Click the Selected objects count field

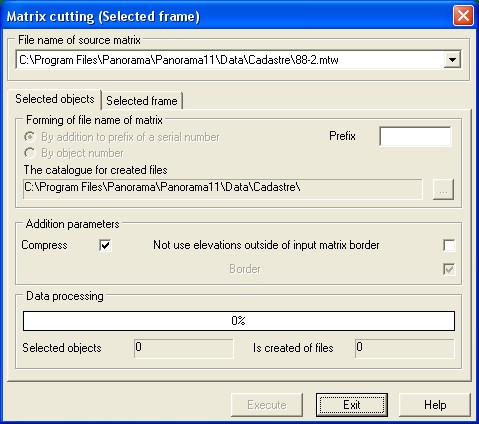184,349
